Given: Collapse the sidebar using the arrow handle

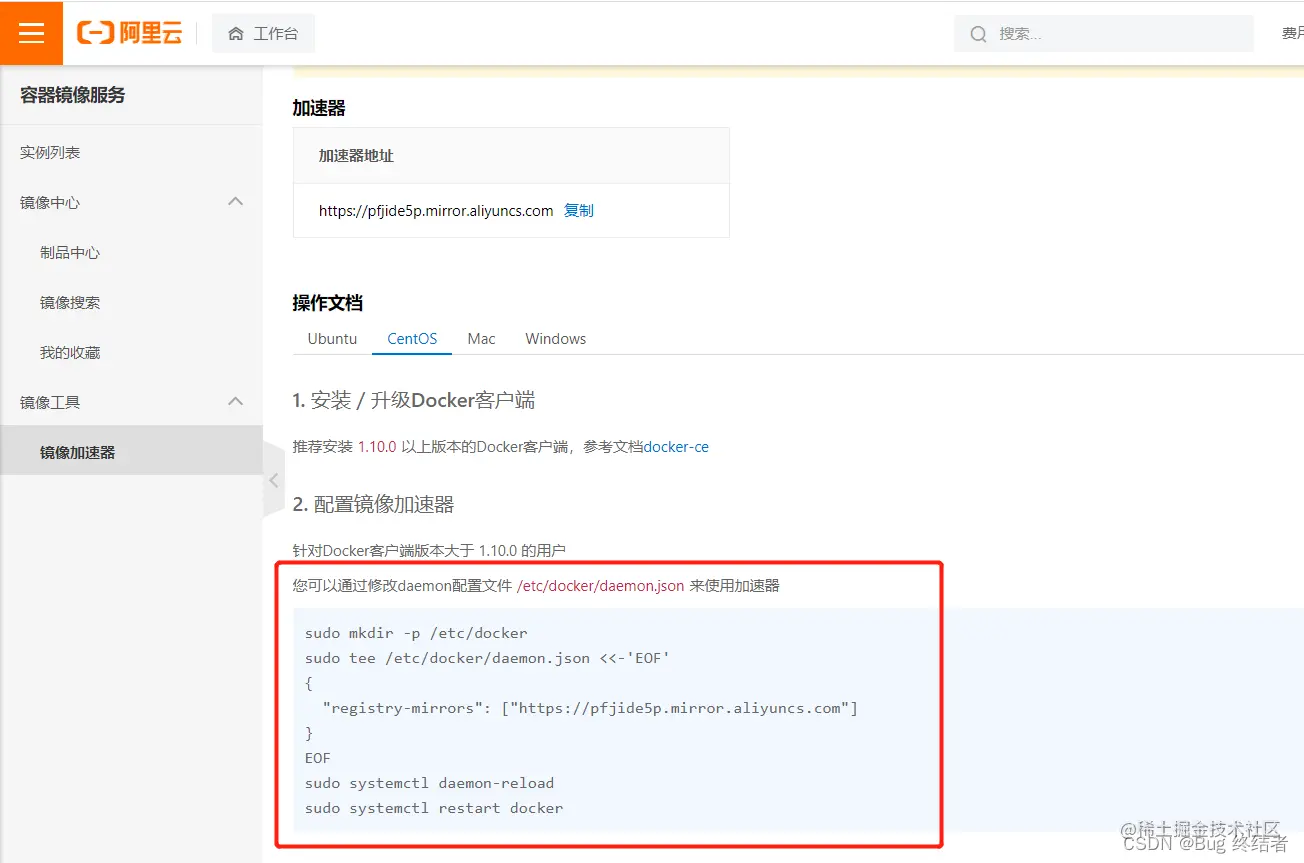Looking at the screenshot, I should (274, 480).
